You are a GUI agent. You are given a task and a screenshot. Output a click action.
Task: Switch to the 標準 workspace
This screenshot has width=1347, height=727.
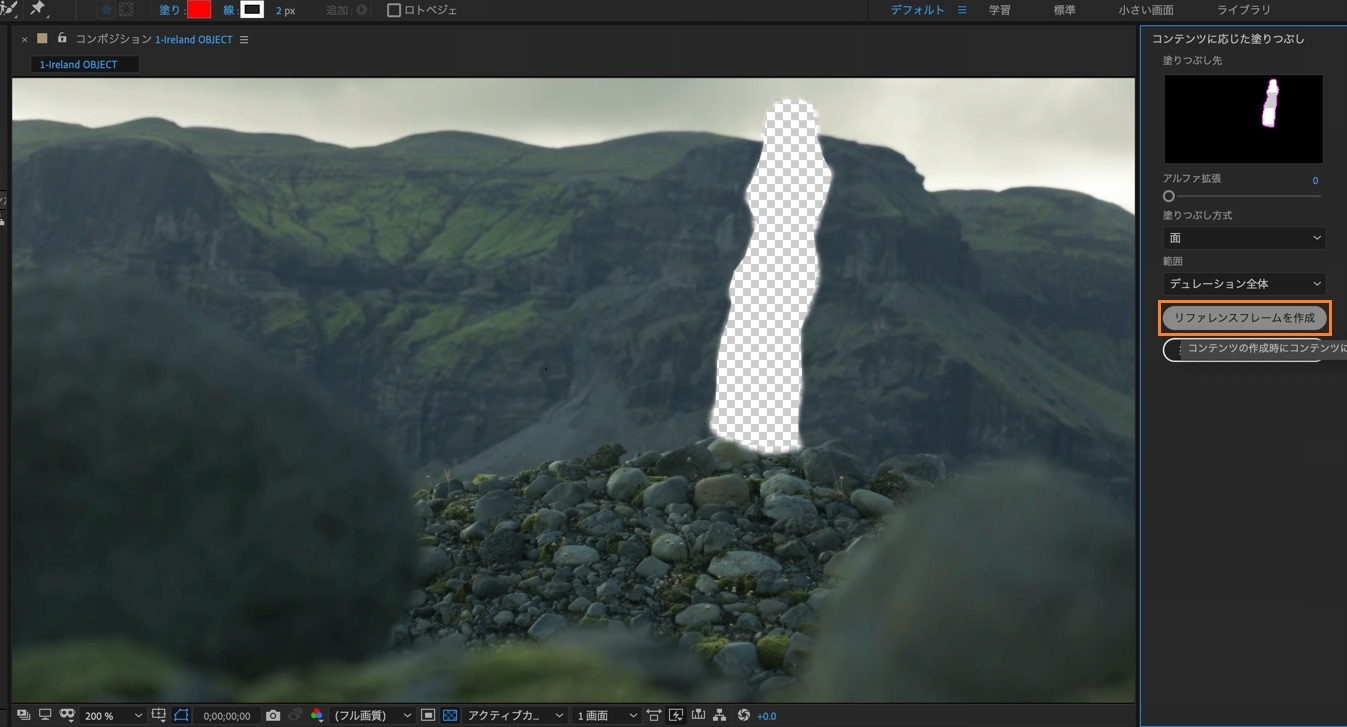tap(1065, 10)
